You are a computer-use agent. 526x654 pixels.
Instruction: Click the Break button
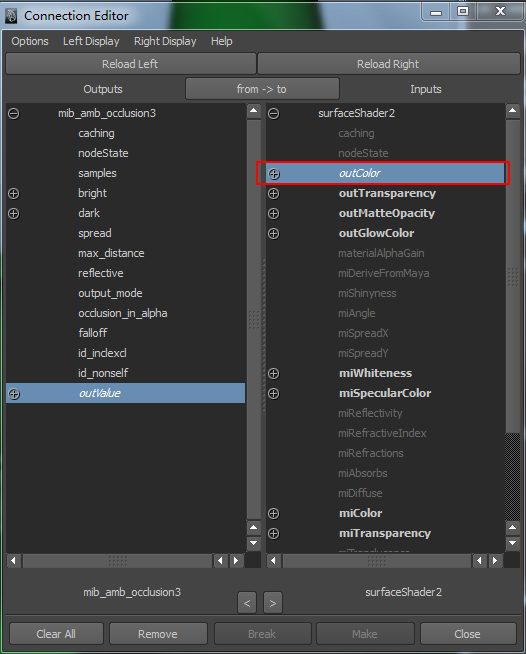tap(262, 634)
